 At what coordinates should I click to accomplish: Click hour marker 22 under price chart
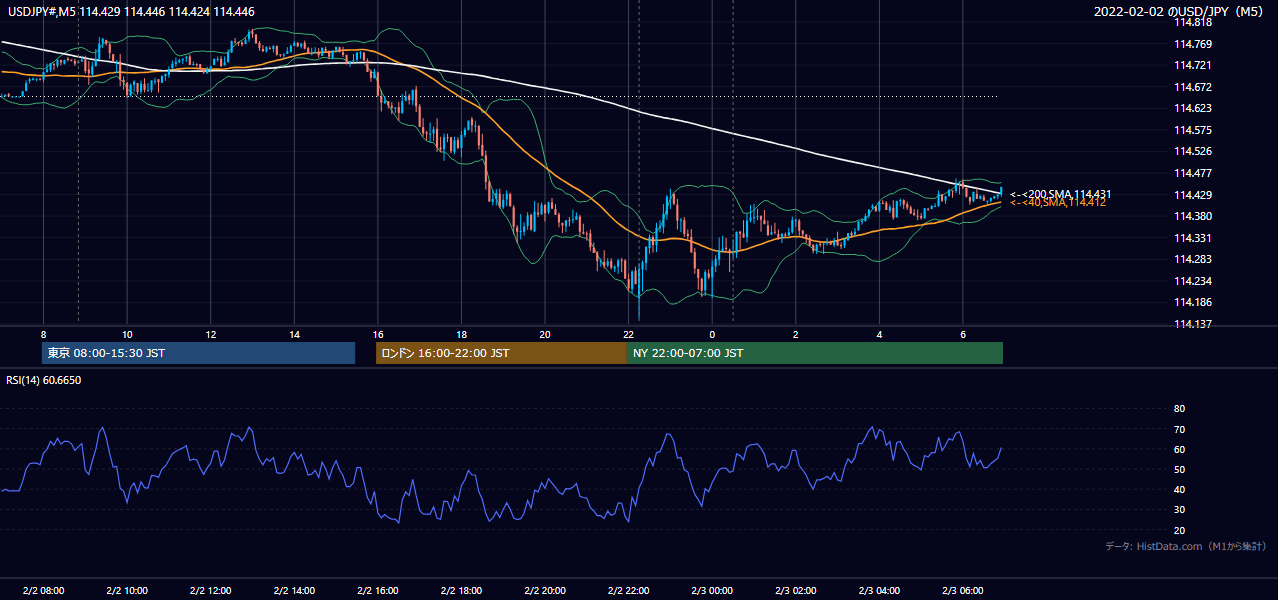(628, 334)
